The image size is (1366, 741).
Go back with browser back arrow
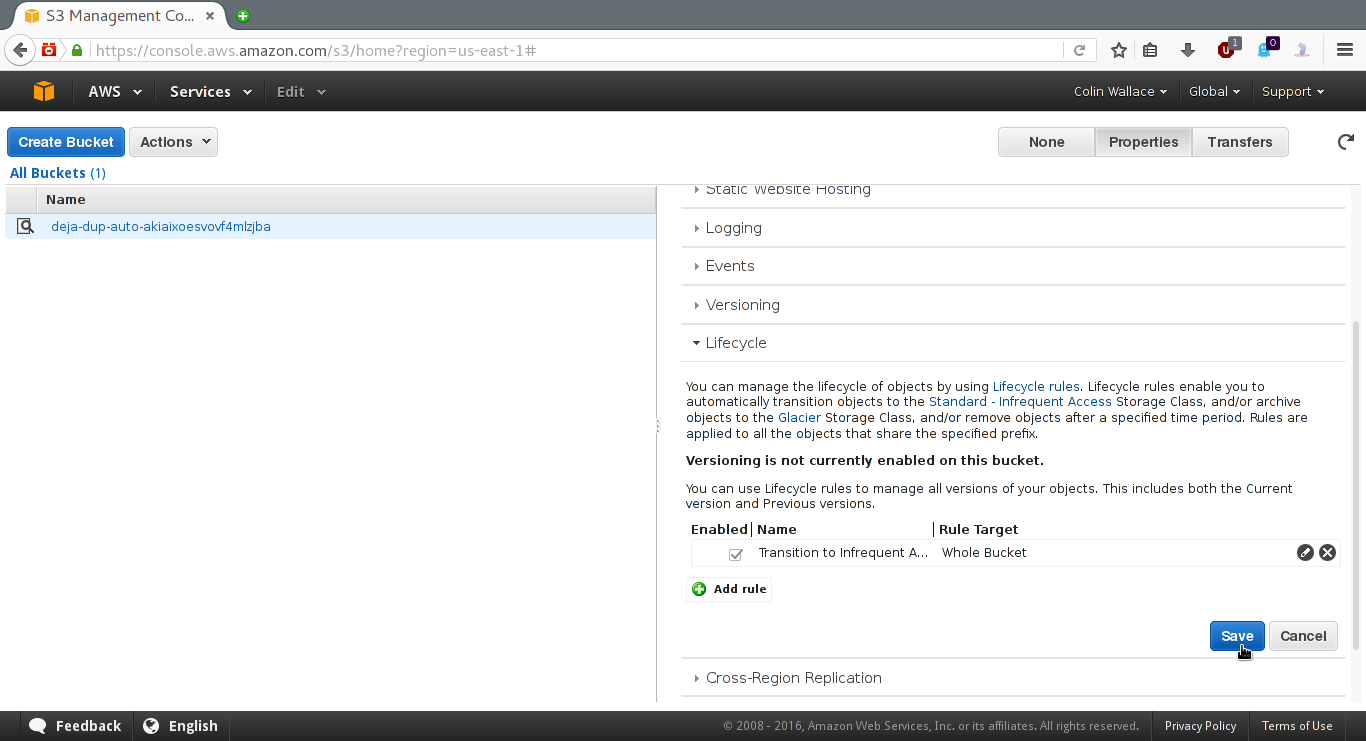[20, 50]
